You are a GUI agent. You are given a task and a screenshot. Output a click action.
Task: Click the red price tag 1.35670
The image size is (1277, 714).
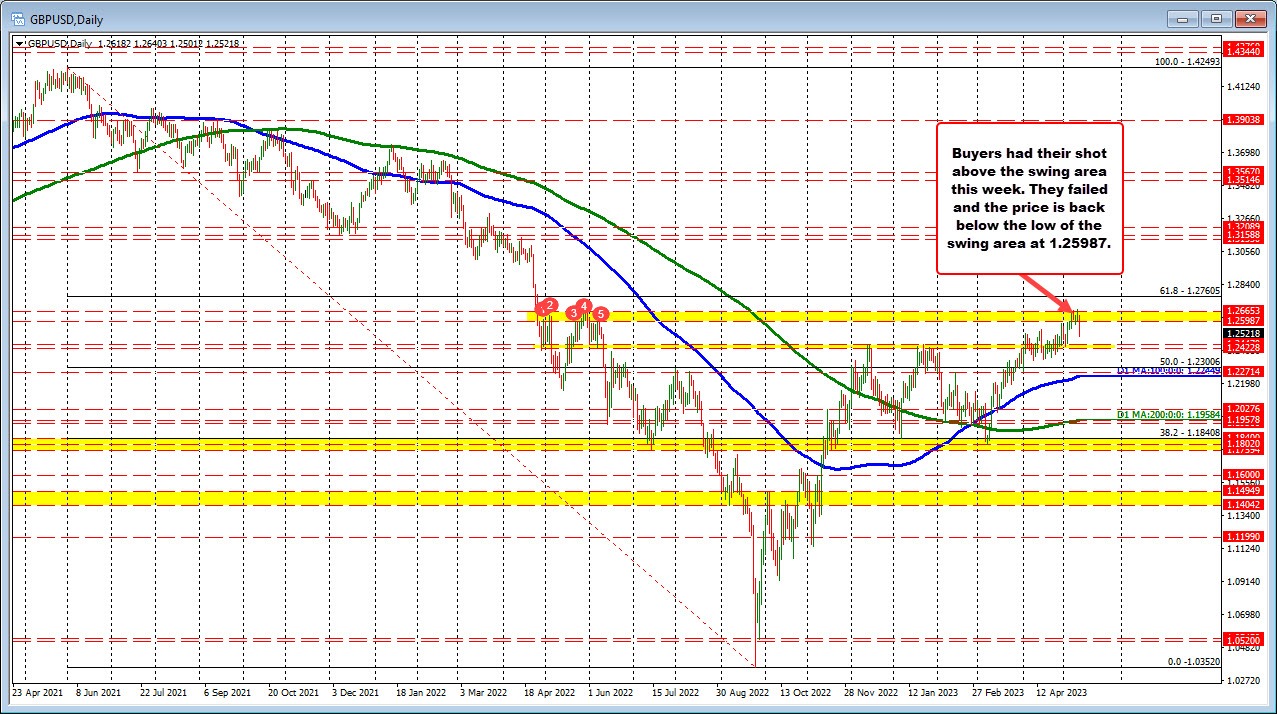[x=1243, y=172]
